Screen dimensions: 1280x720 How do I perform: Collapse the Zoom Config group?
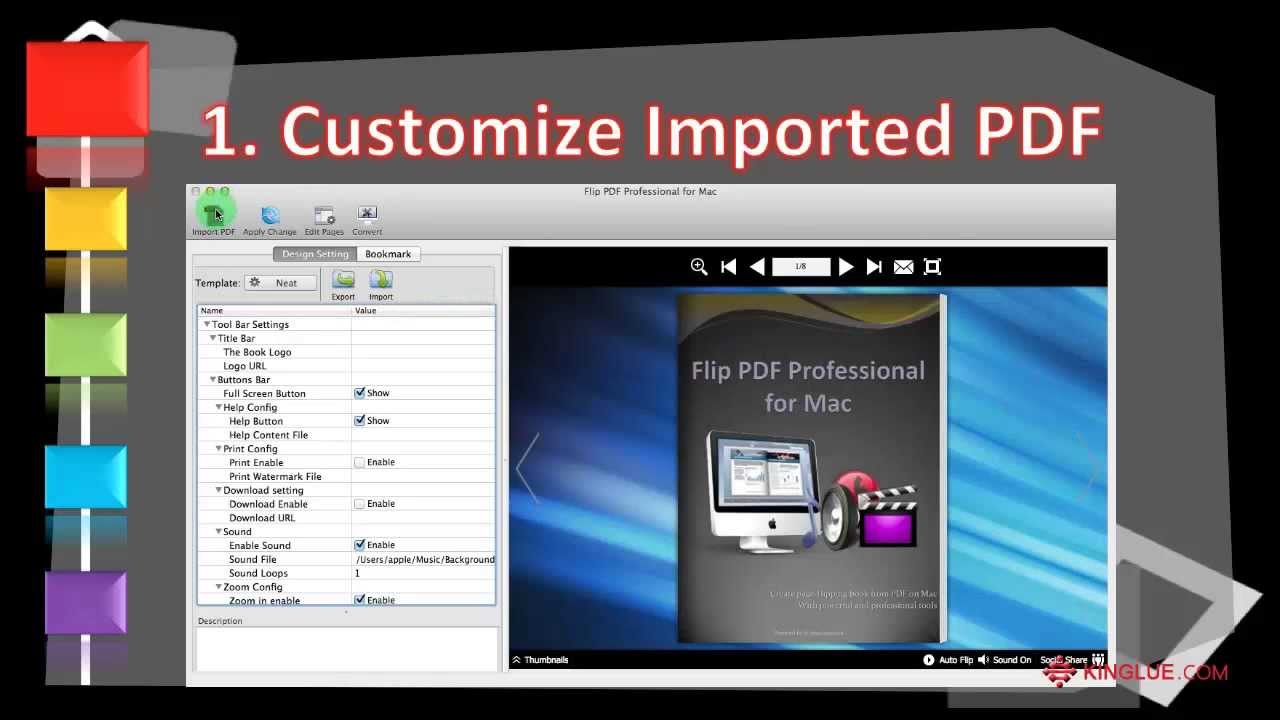coord(219,587)
